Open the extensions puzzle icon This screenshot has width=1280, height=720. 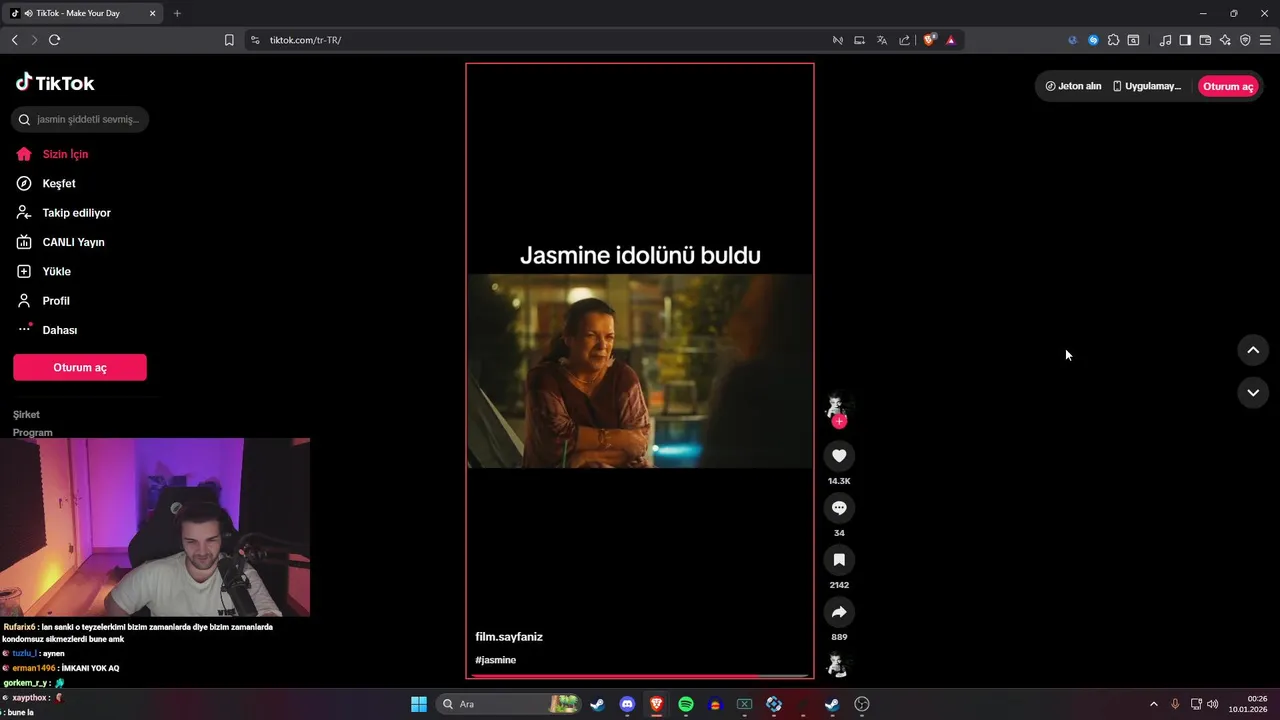pos(1113,40)
